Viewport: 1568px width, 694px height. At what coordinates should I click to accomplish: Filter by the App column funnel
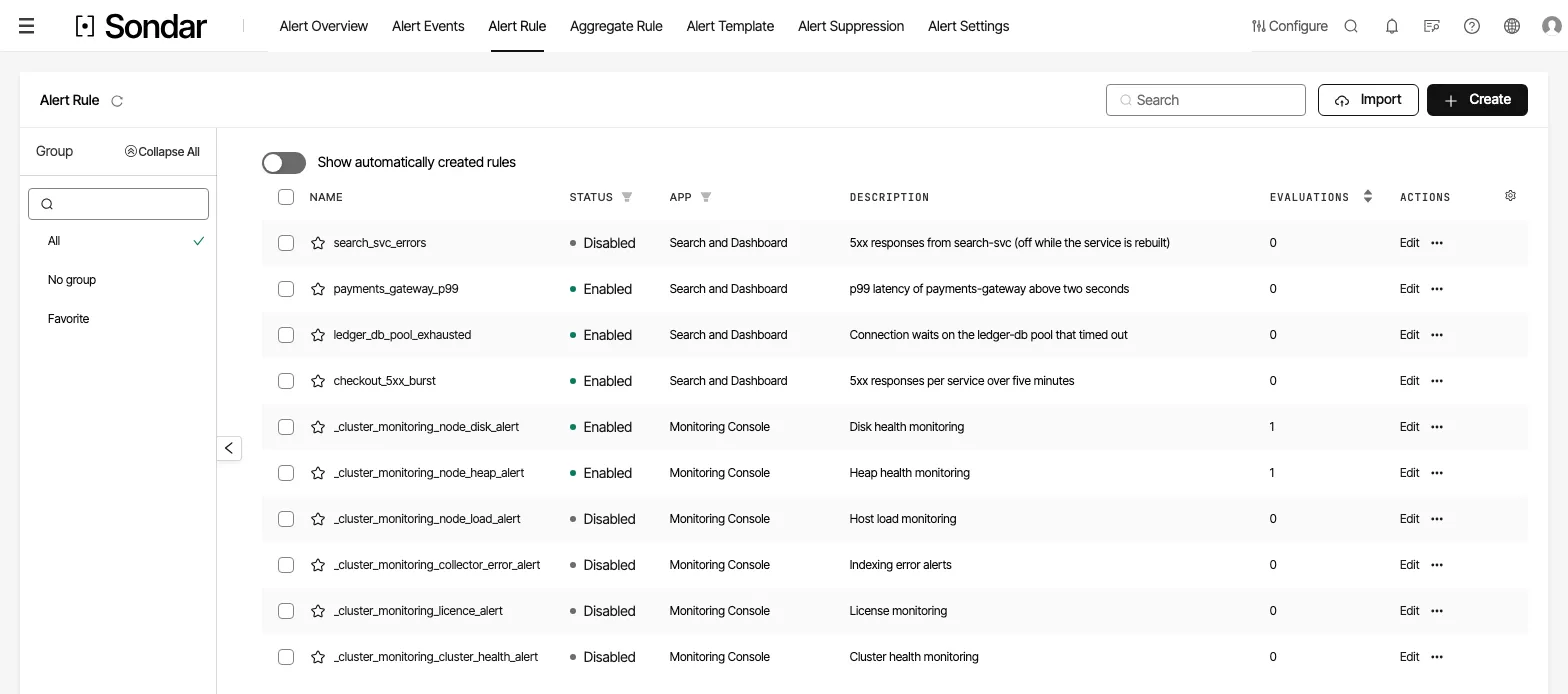click(705, 197)
